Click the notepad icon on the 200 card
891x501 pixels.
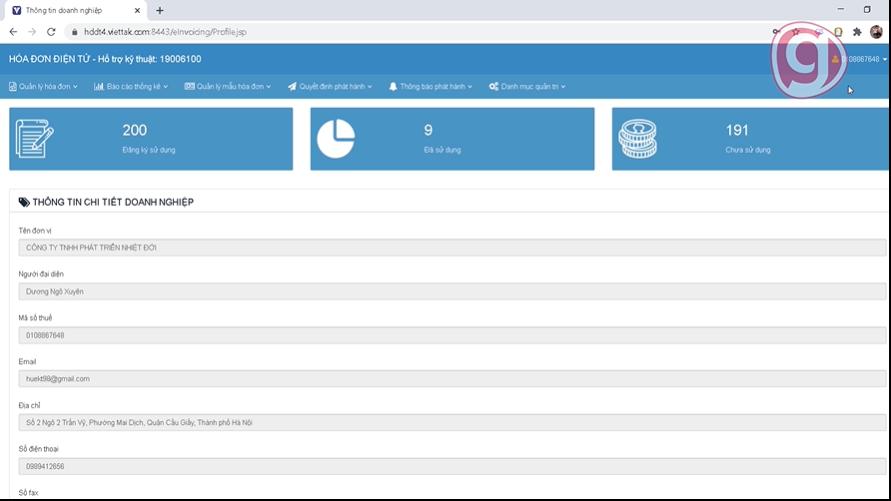(34, 139)
